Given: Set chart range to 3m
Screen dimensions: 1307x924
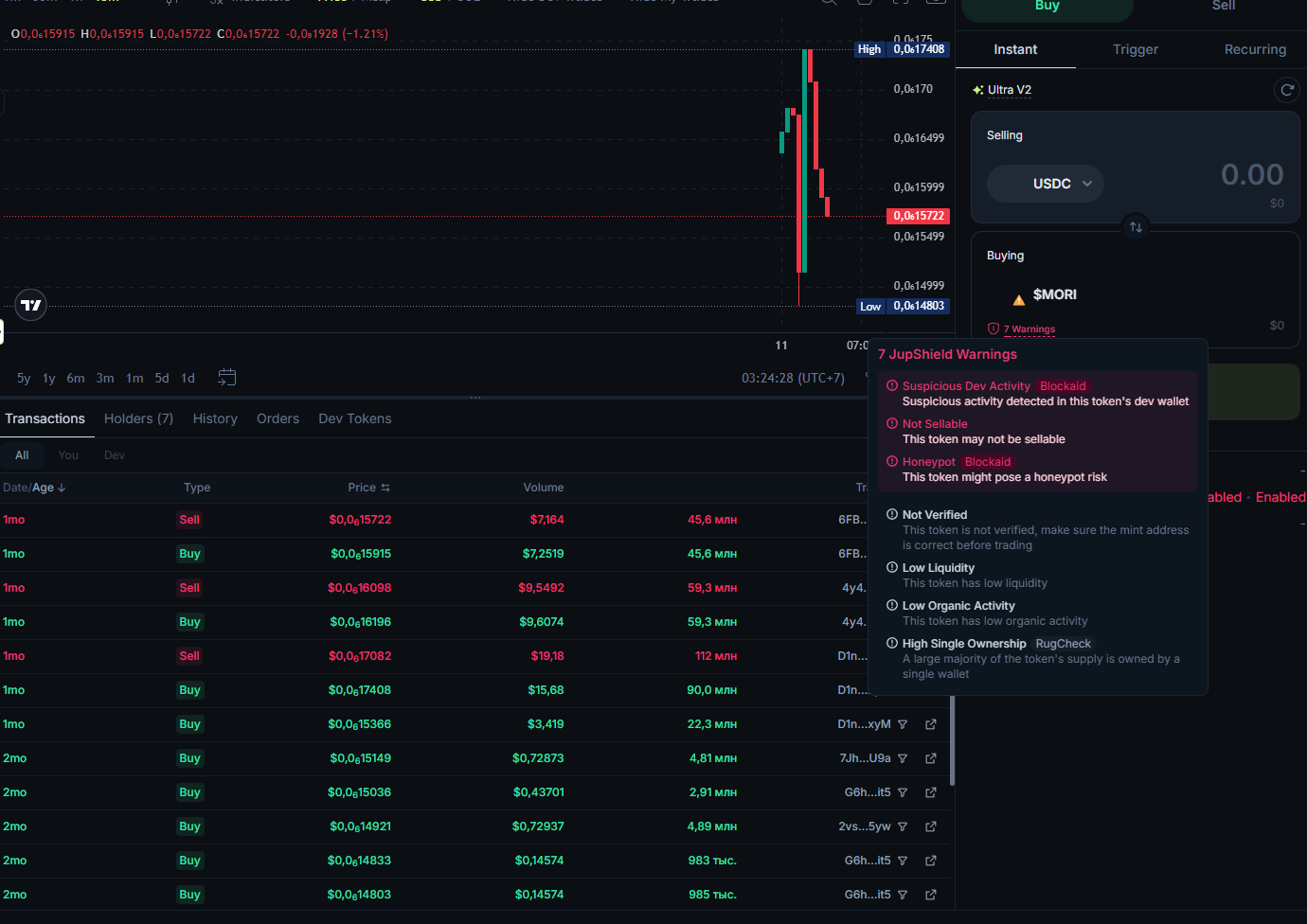Looking at the screenshot, I should click(105, 378).
